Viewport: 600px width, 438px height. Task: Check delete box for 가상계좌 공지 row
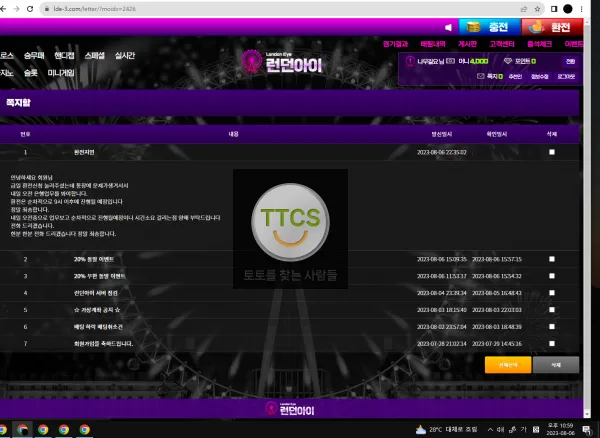(552, 309)
